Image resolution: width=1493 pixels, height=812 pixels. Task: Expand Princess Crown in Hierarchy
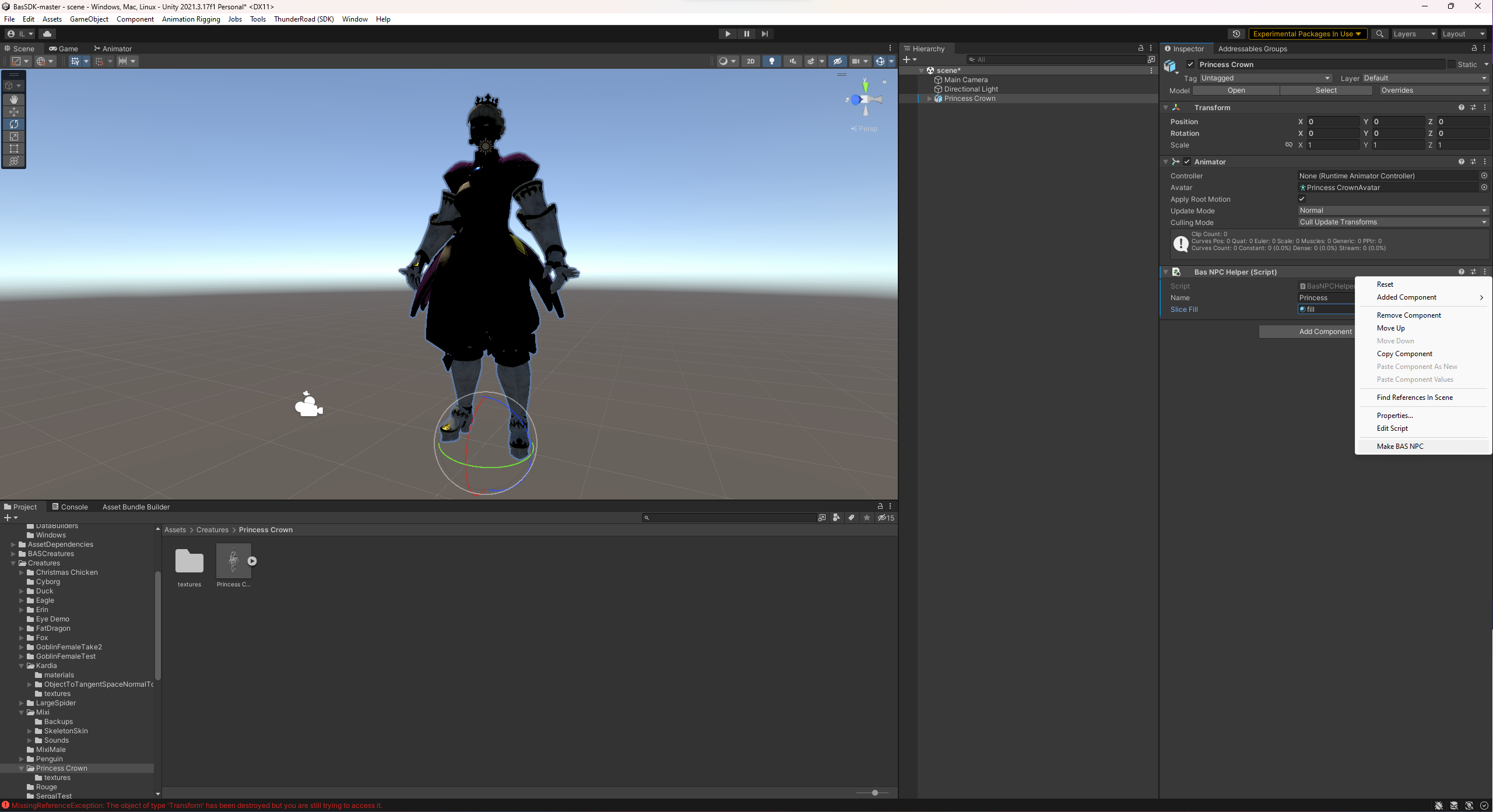coord(929,99)
